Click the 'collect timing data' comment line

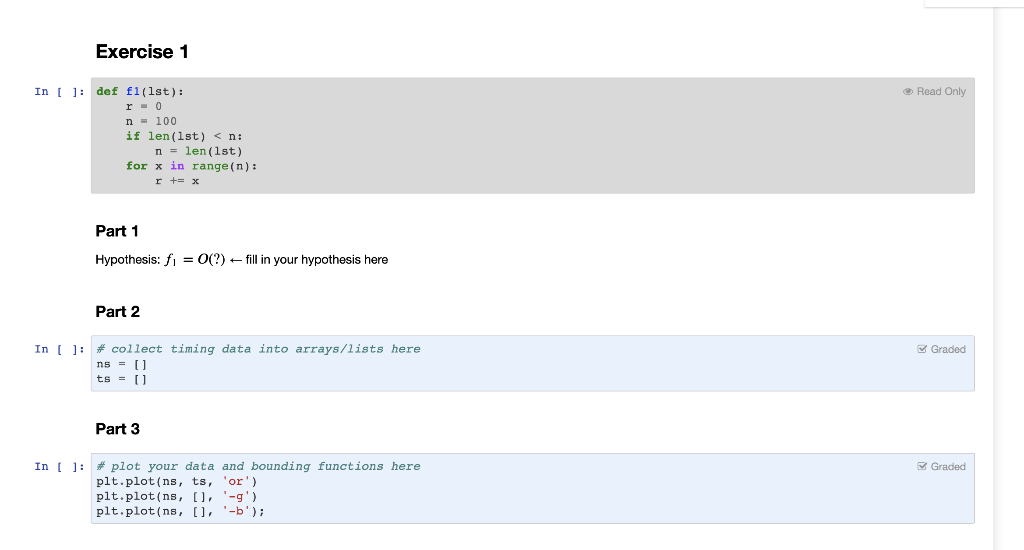259,349
